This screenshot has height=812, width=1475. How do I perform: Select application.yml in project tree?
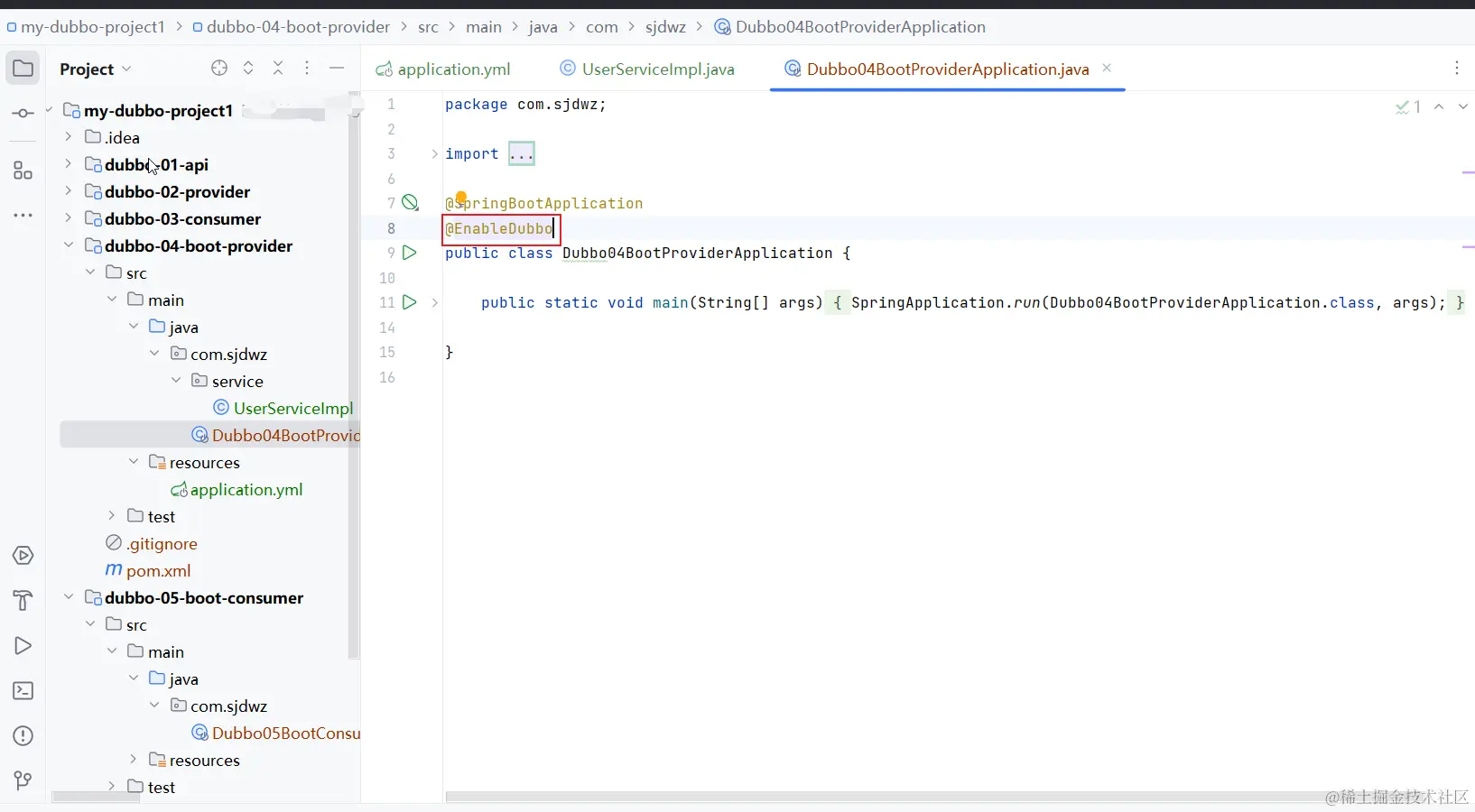pos(237,489)
